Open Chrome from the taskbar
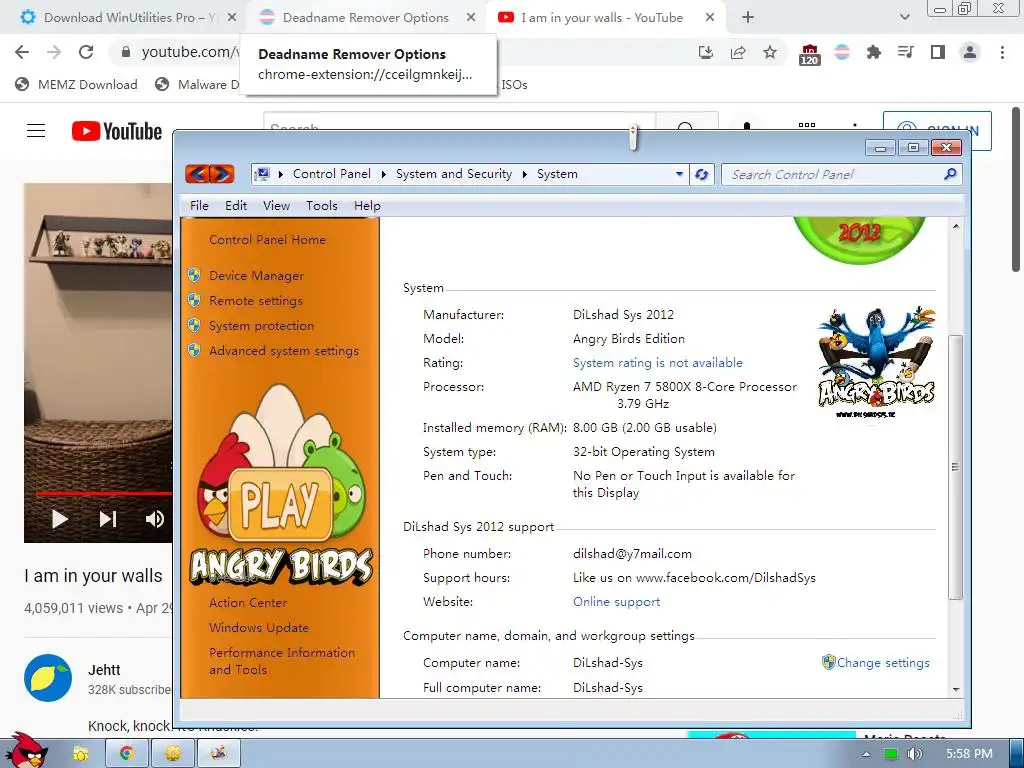 click(127, 754)
